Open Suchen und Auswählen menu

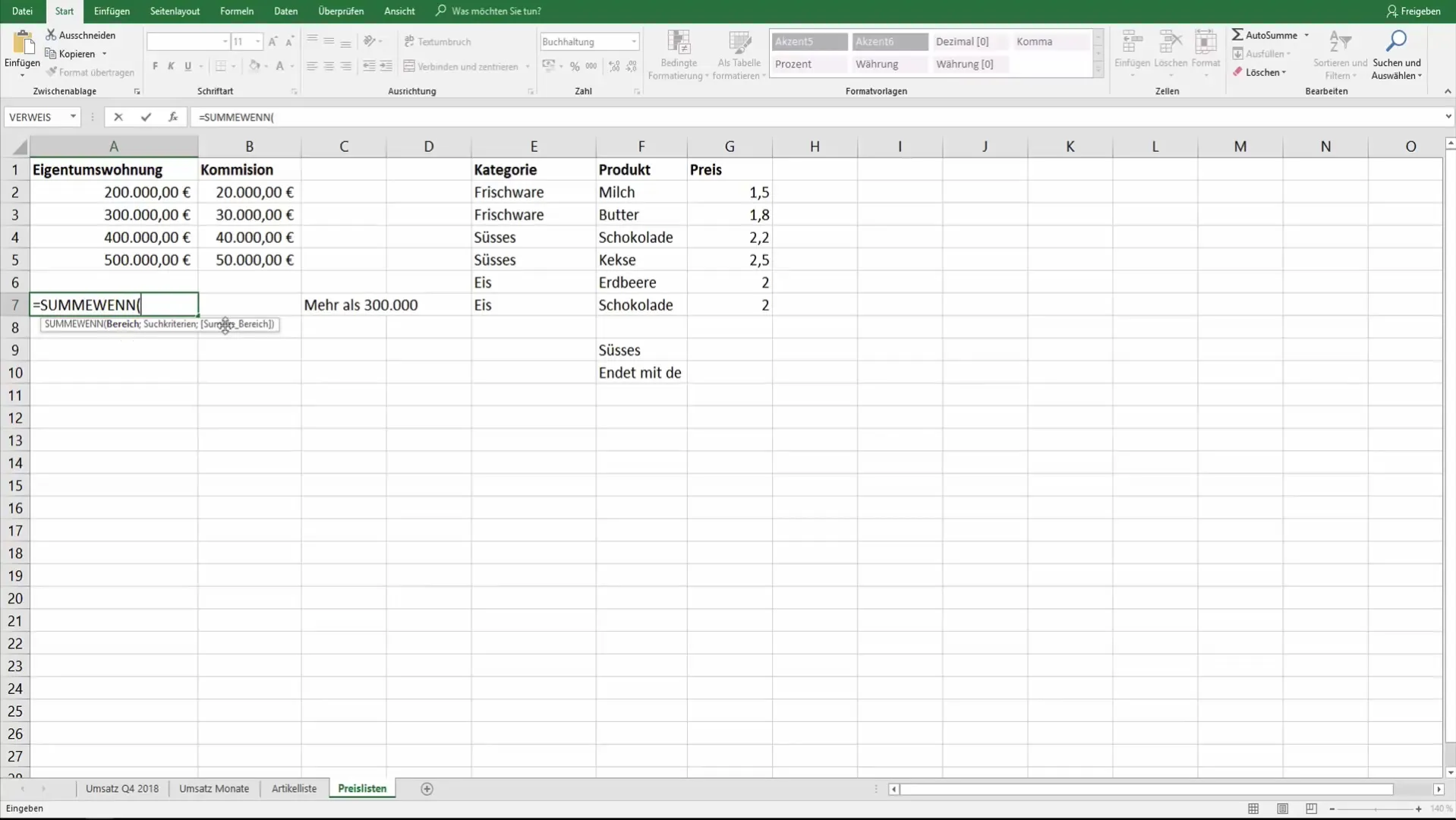1397,55
